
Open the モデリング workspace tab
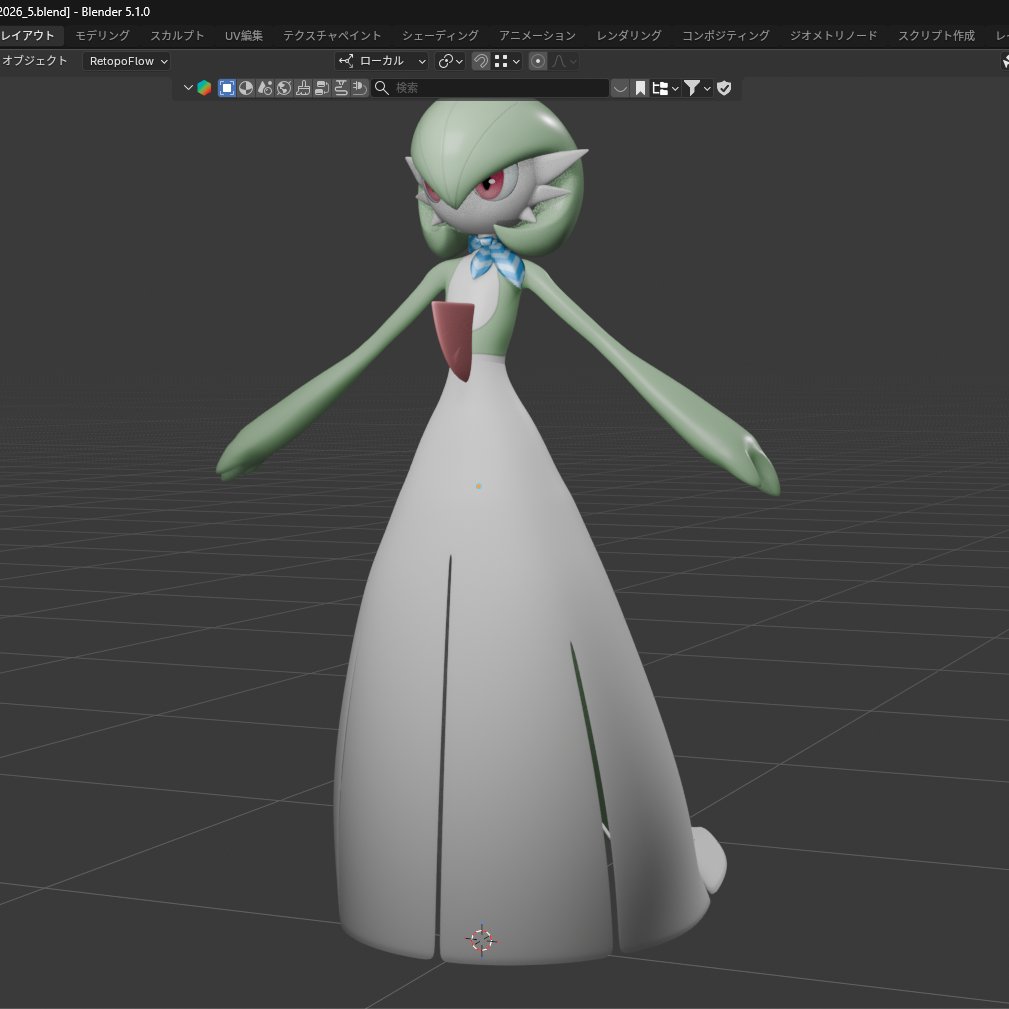tap(102, 35)
